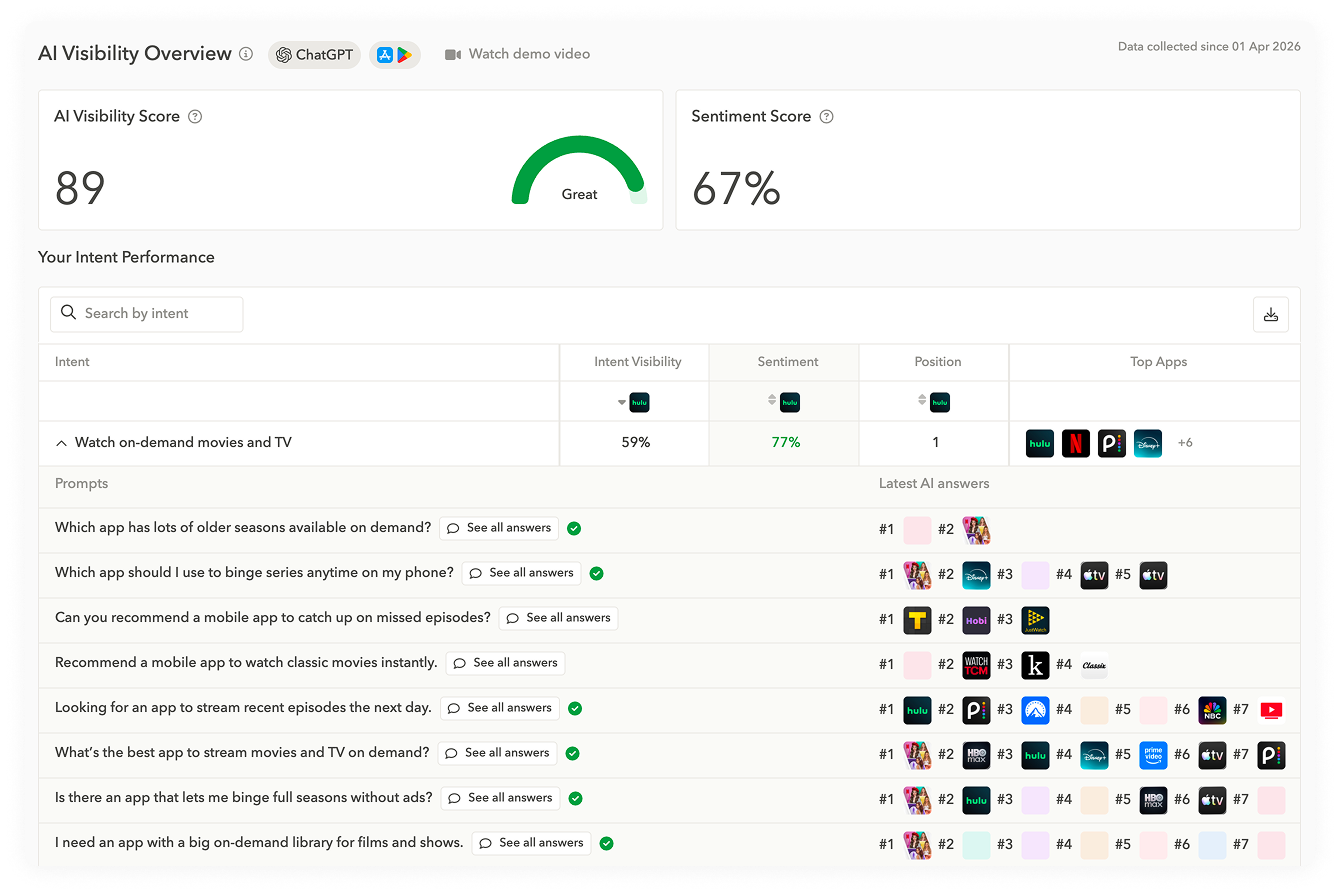This screenshot has width=1340, height=895.
Task: See all answers for classic movies prompt
Action: (x=505, y=663)
